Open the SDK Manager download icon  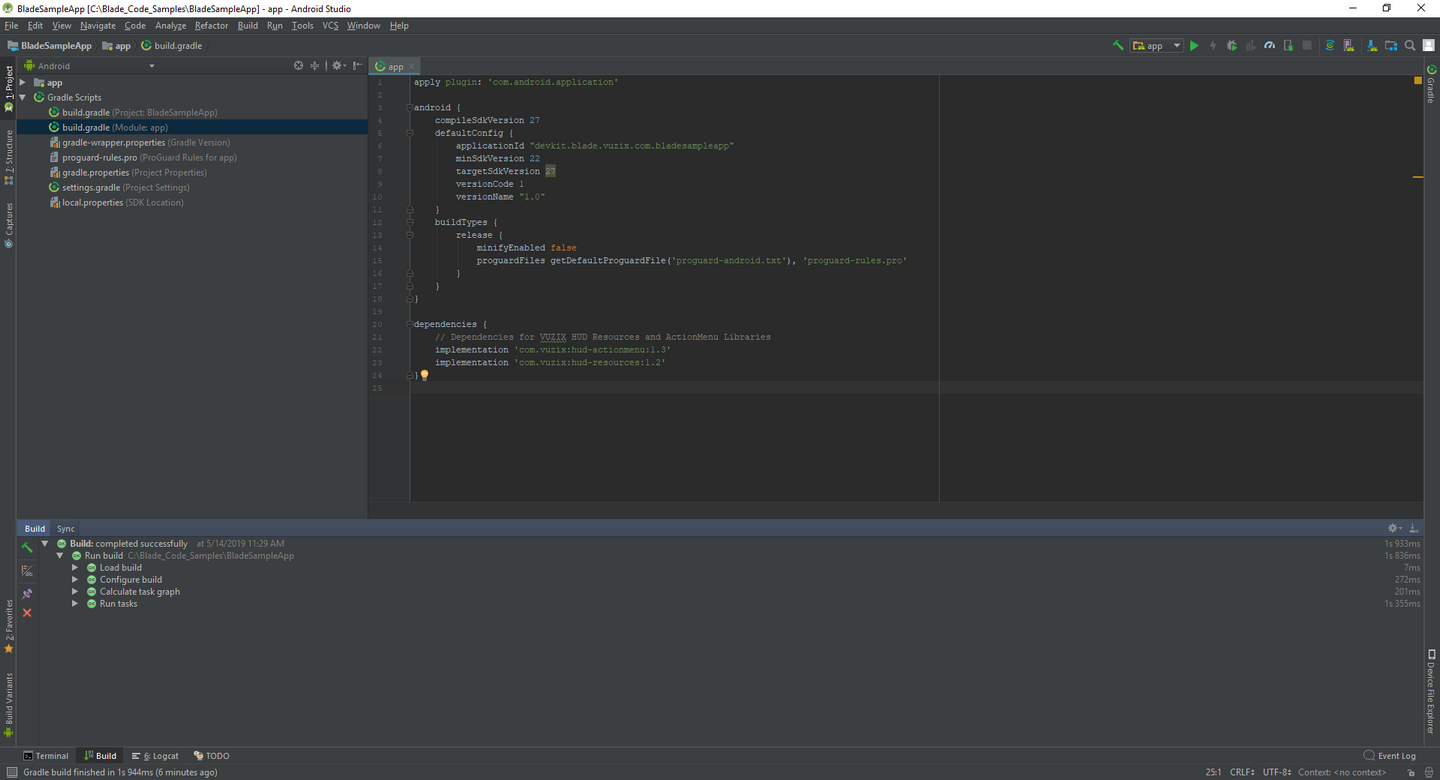1372,46
